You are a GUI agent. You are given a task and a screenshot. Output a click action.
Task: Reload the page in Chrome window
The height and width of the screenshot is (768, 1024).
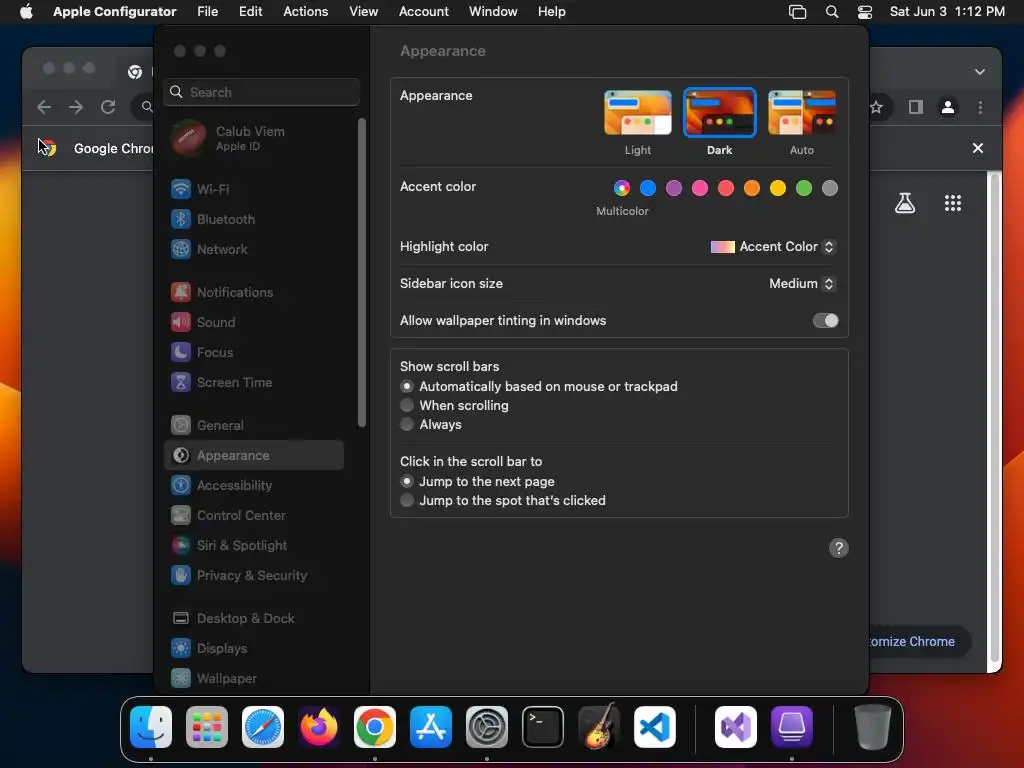108,107
